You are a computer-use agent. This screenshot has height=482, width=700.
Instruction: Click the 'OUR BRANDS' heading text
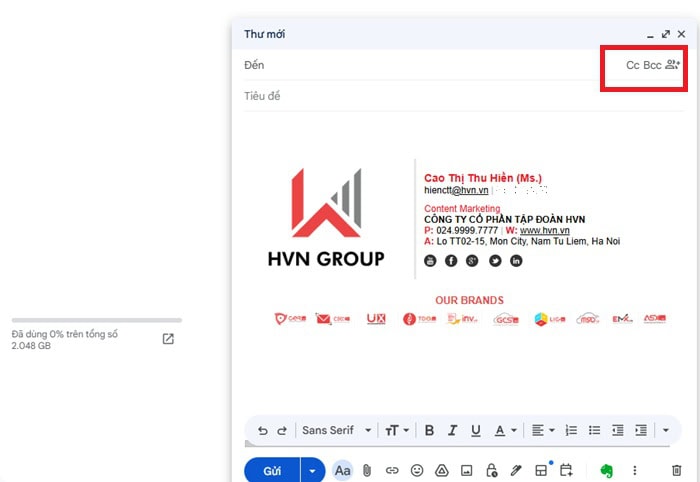pos(469,300)
